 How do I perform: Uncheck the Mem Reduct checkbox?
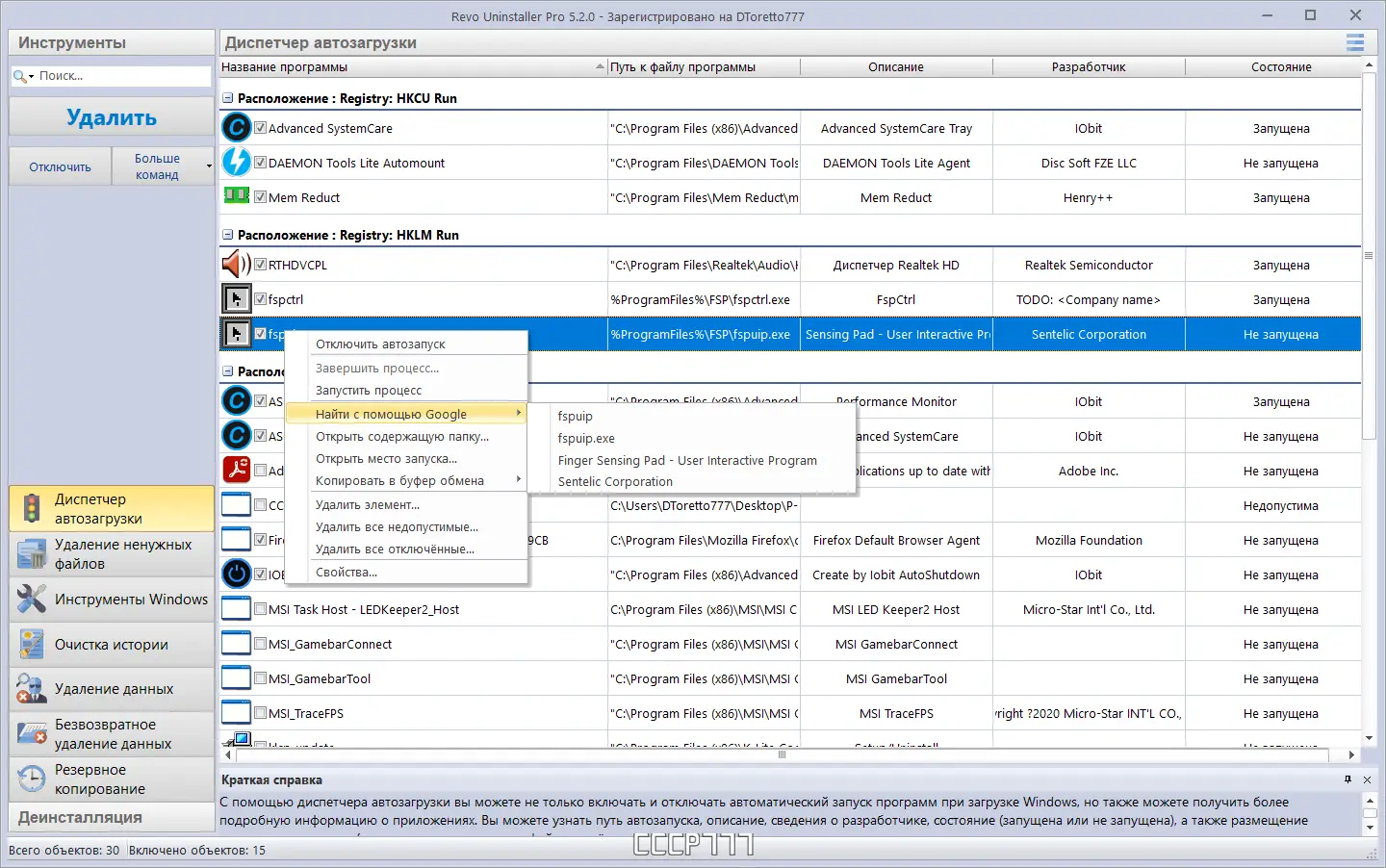click(260, 196)
